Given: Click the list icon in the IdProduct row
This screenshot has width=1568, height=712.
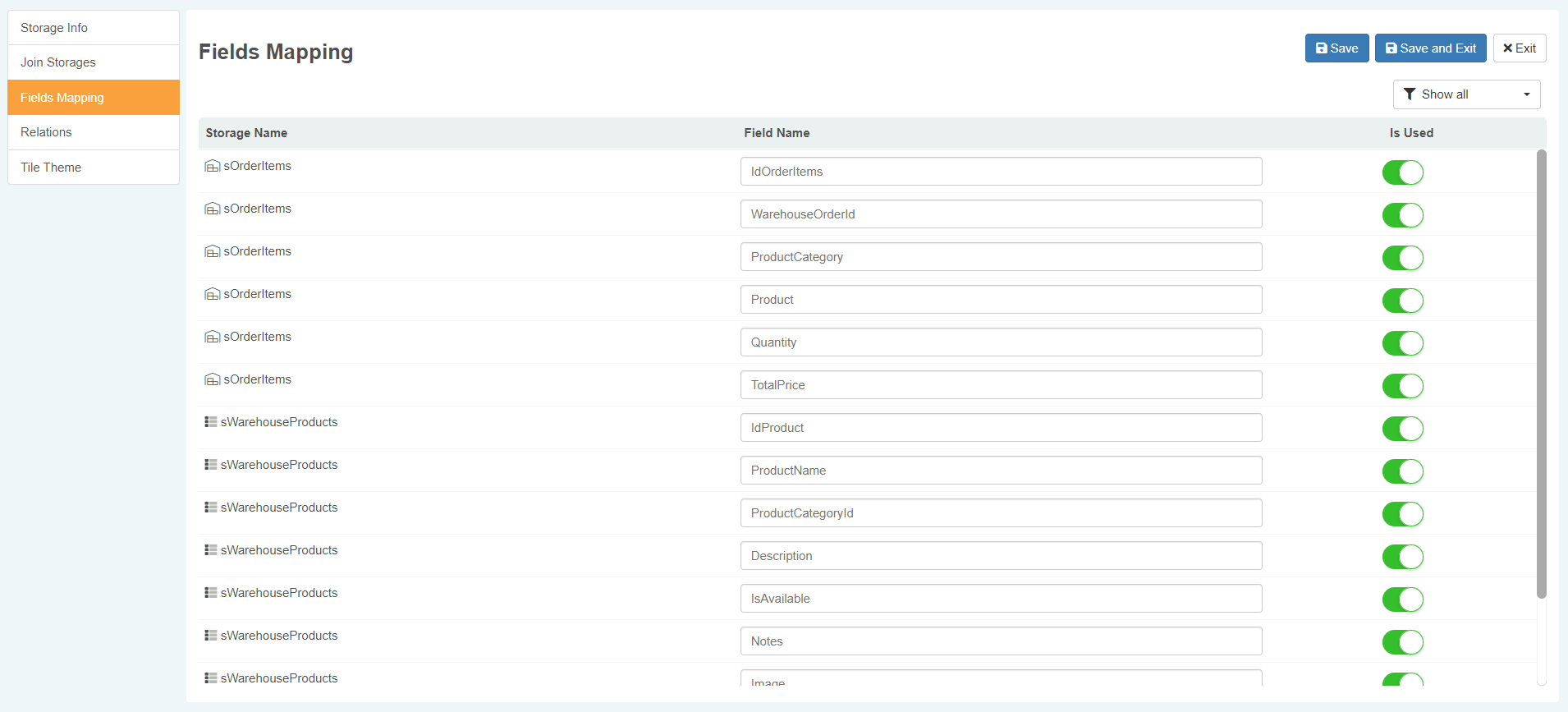Looking at the screenshot, I should 211,422.
